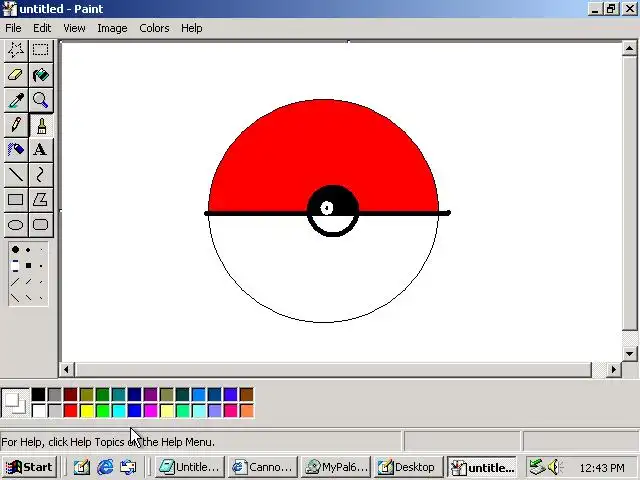Switch to the Untitle... Notepad taskbar button
Viewport: 640px width, 480px height.
tap(190, 467)
